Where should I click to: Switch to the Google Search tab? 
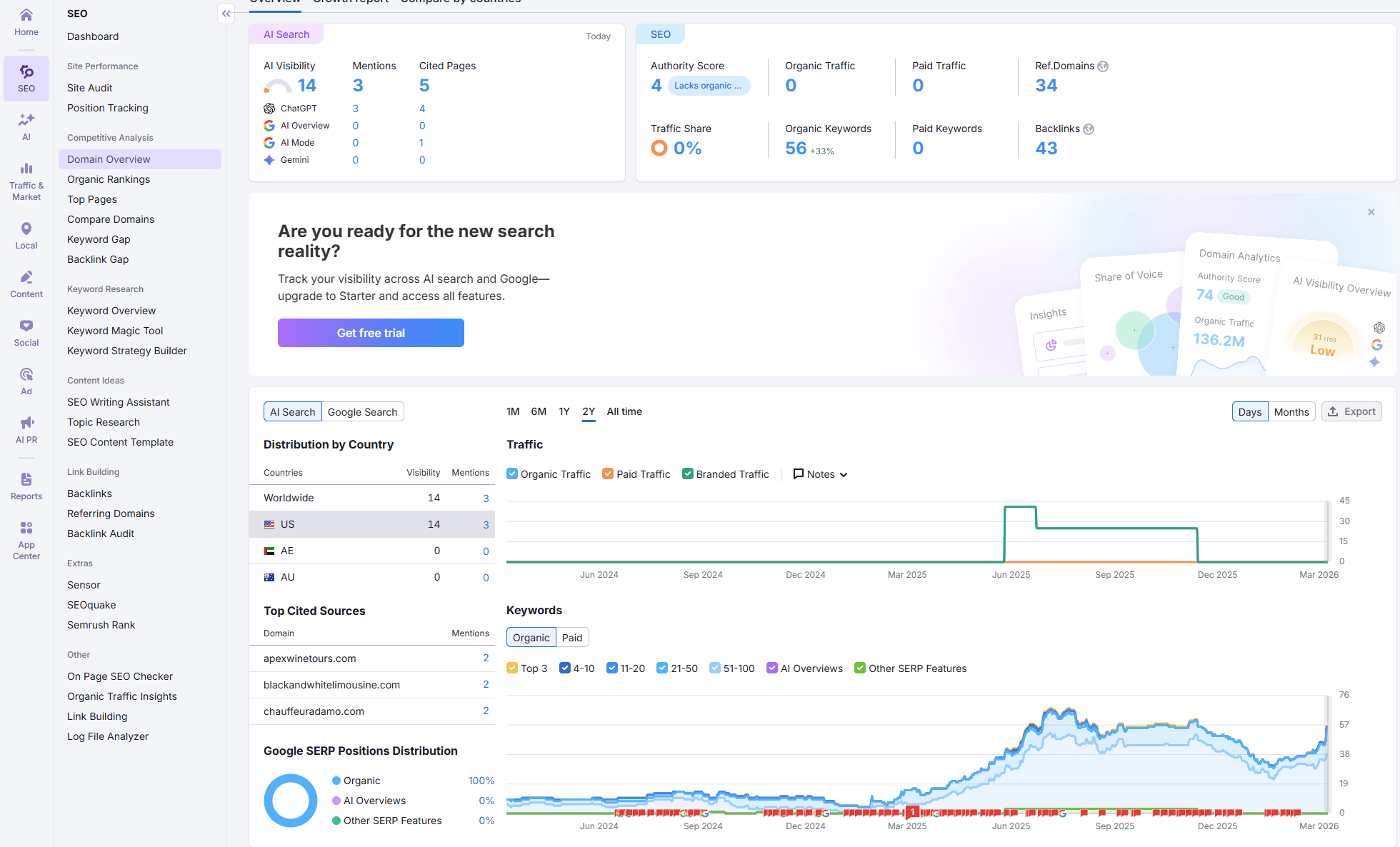pyautogui.click(x=362, y=411)
